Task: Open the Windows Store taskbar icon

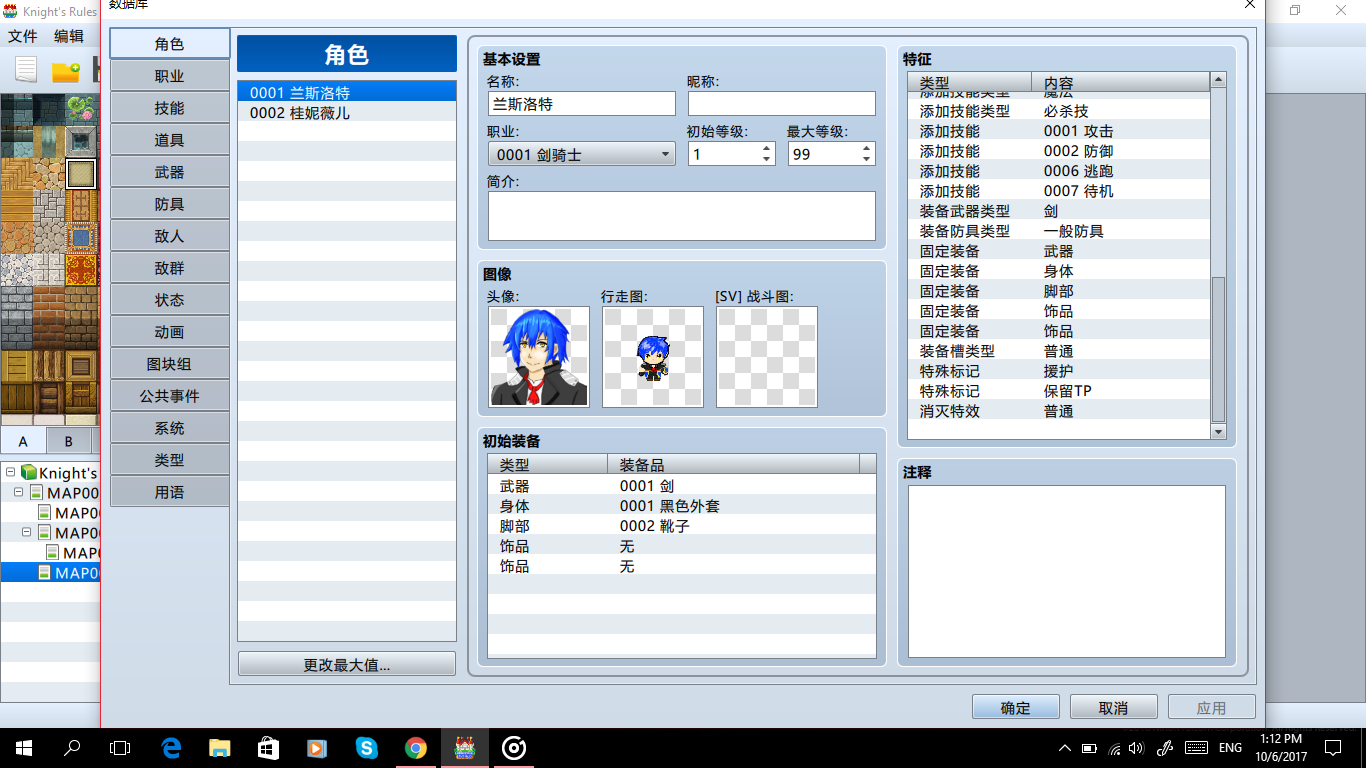Action: [x=268, y=747]
